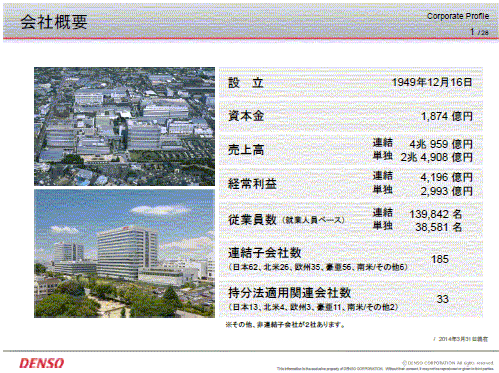Click the footnote about non-consolidated subsidiaries
This screenshot has width=499, height=373.
[x=285, y=324]
